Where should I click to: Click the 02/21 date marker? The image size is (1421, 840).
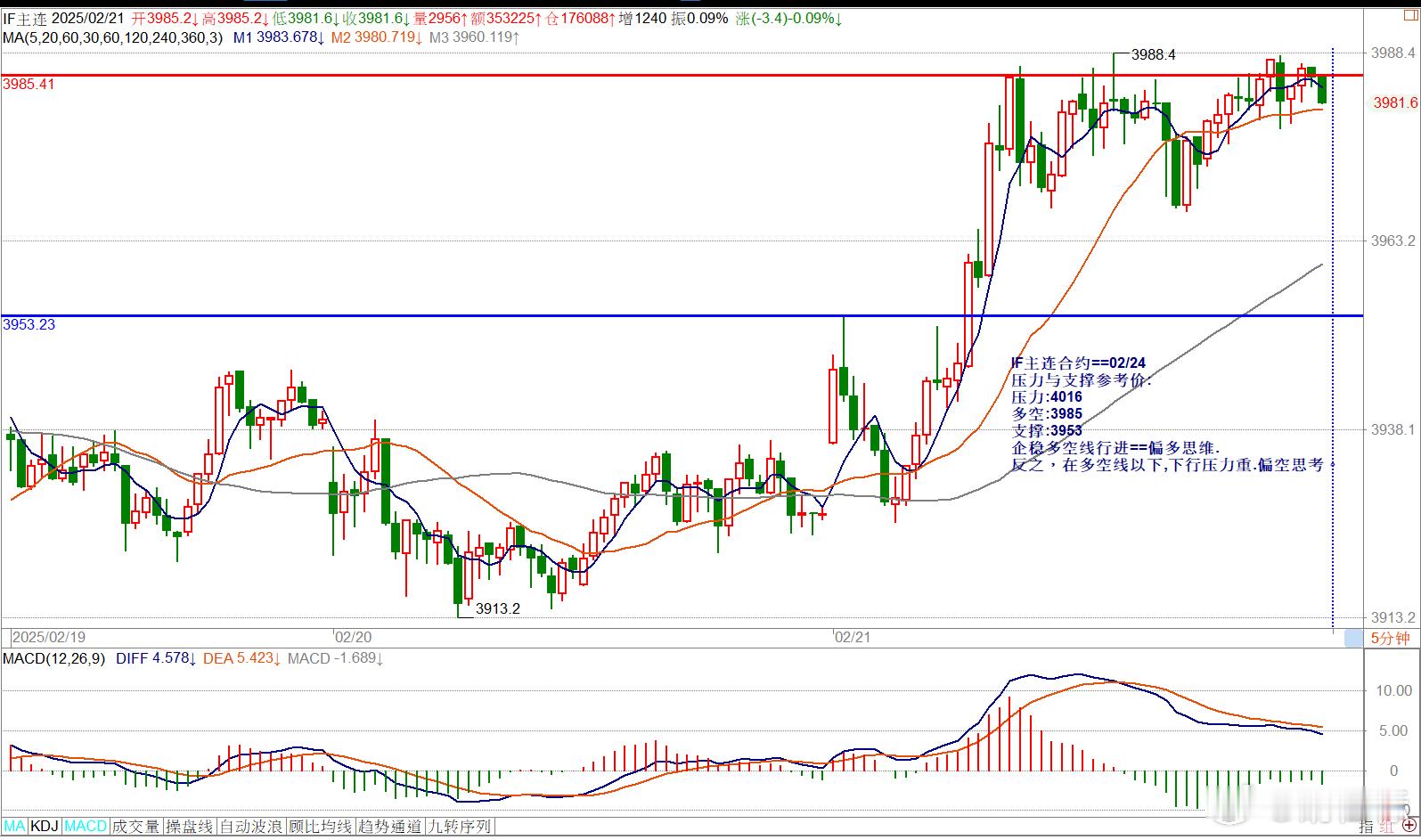[852, 637]
